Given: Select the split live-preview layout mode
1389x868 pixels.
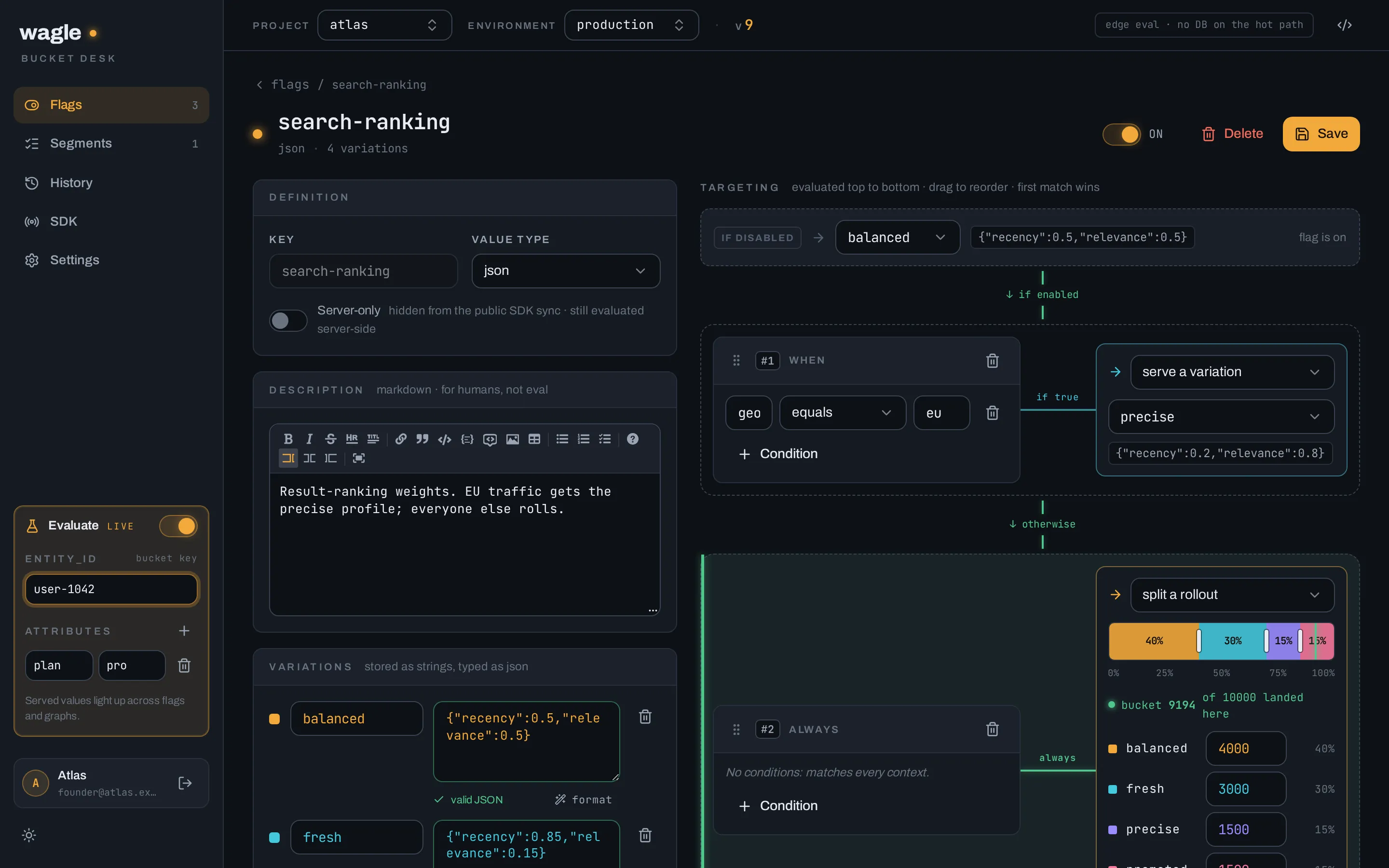Looking at the screenshot, I should tap(309, 458).
